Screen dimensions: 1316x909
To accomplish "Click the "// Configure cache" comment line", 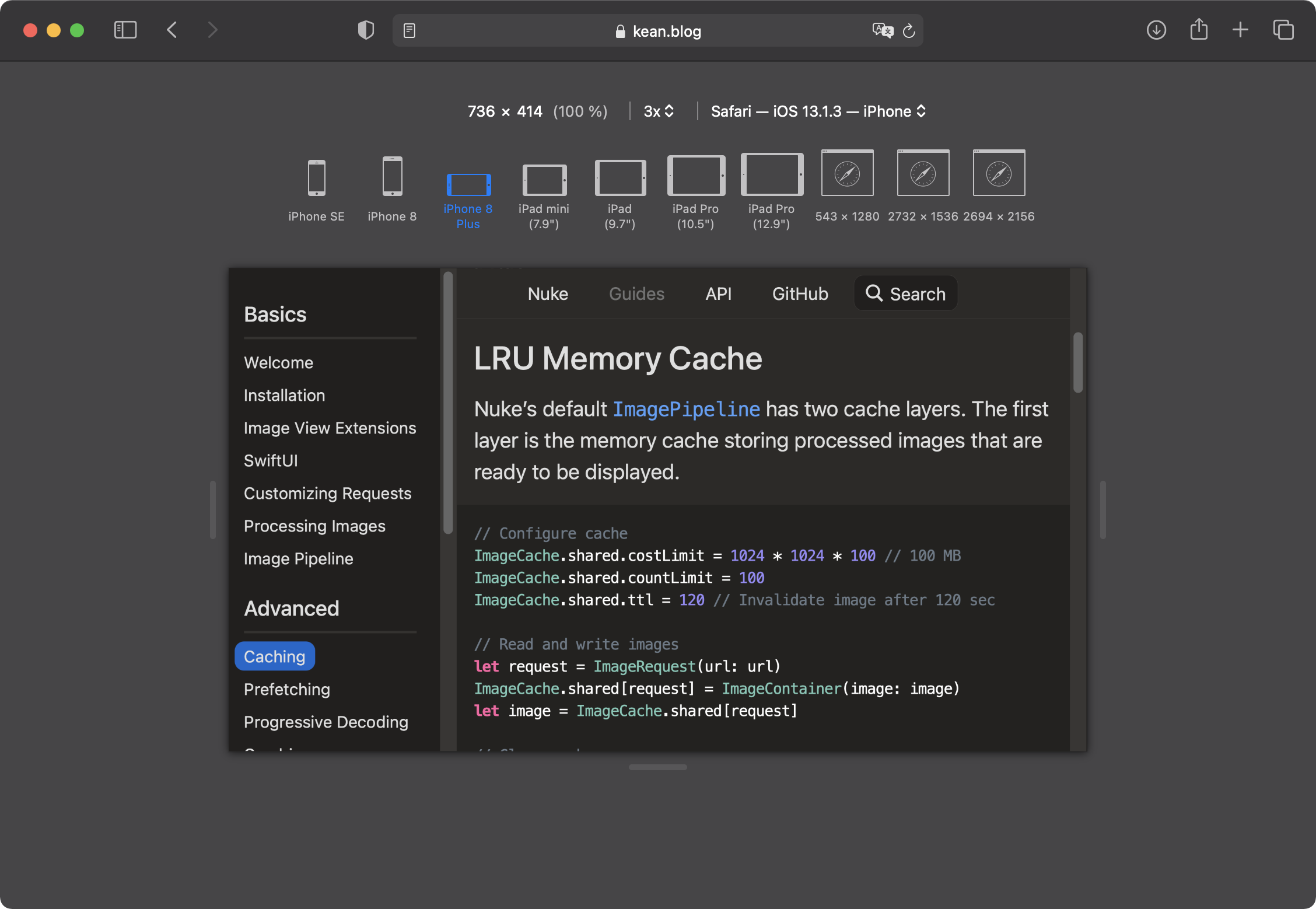I will [551, 533].
